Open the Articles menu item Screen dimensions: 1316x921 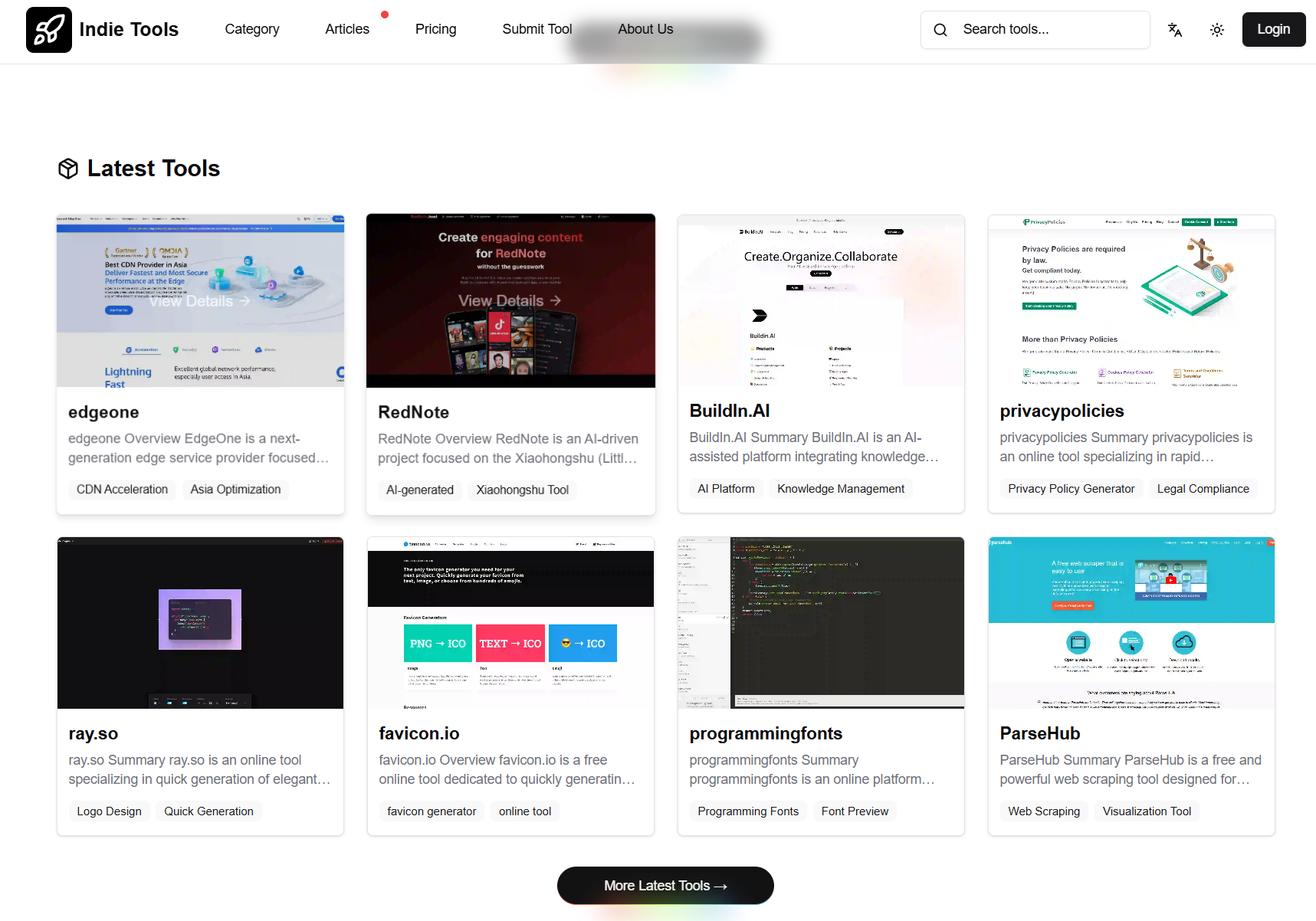click(347, 29)
